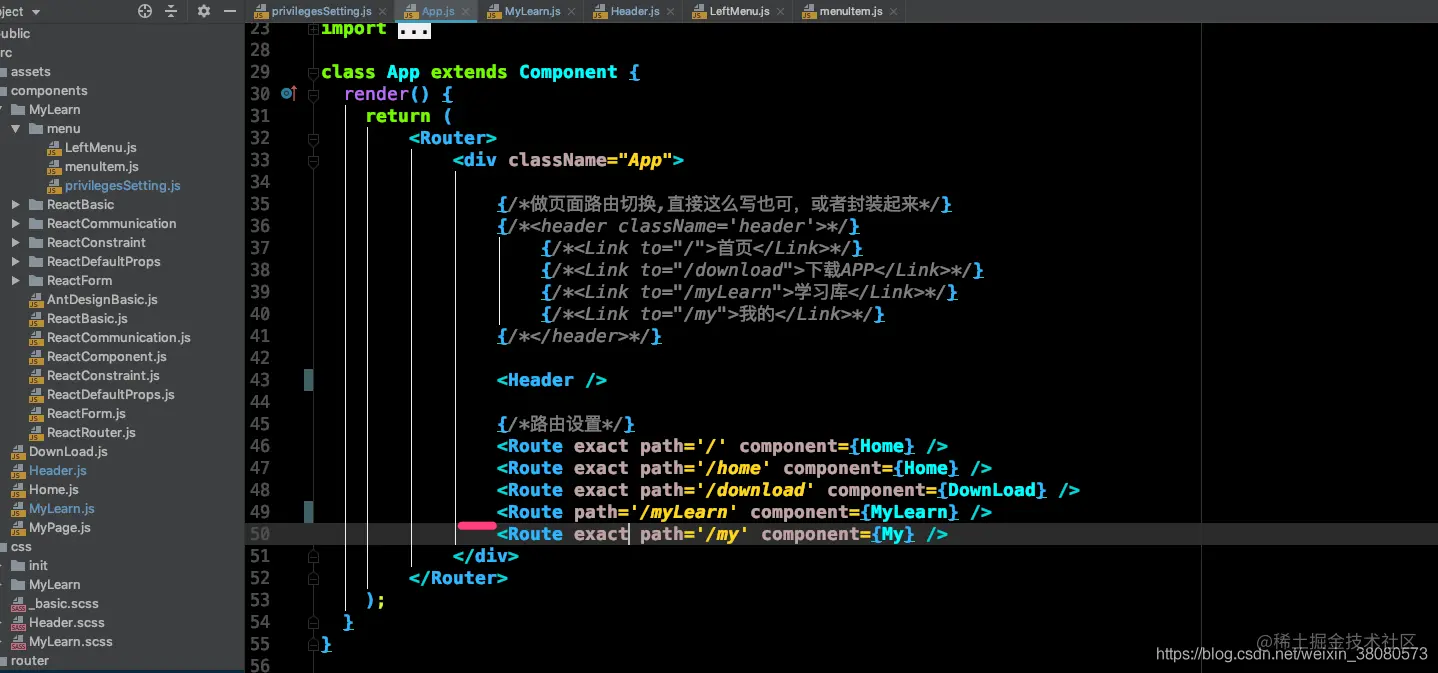Select the router folder
This screenshot has width=1438, height=673.
29,661
